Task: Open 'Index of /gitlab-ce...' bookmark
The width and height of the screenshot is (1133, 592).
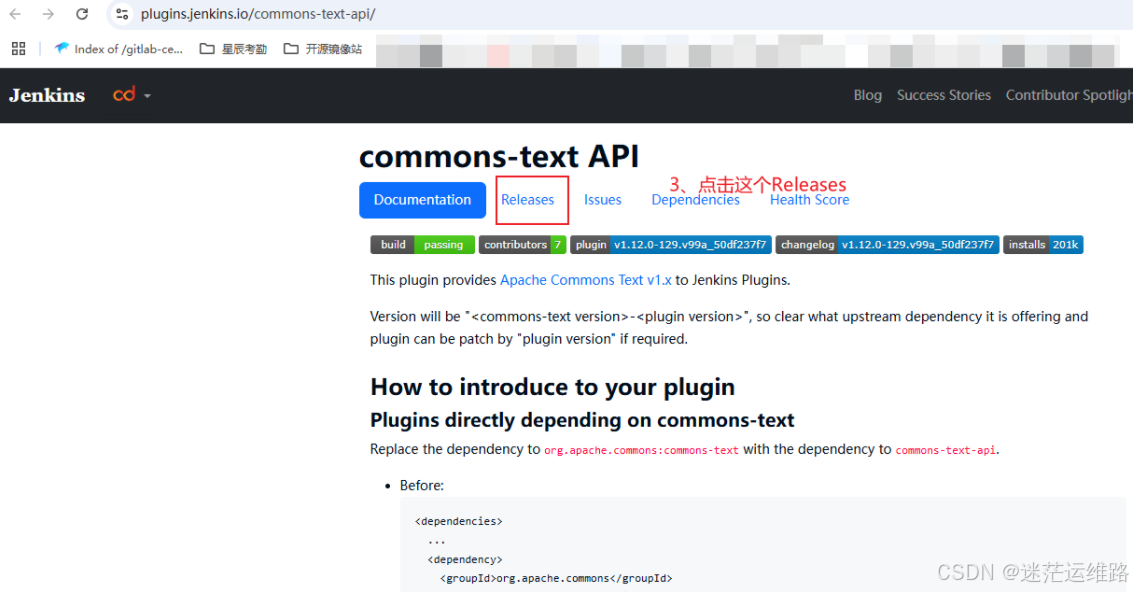Action: coord(119,48)
